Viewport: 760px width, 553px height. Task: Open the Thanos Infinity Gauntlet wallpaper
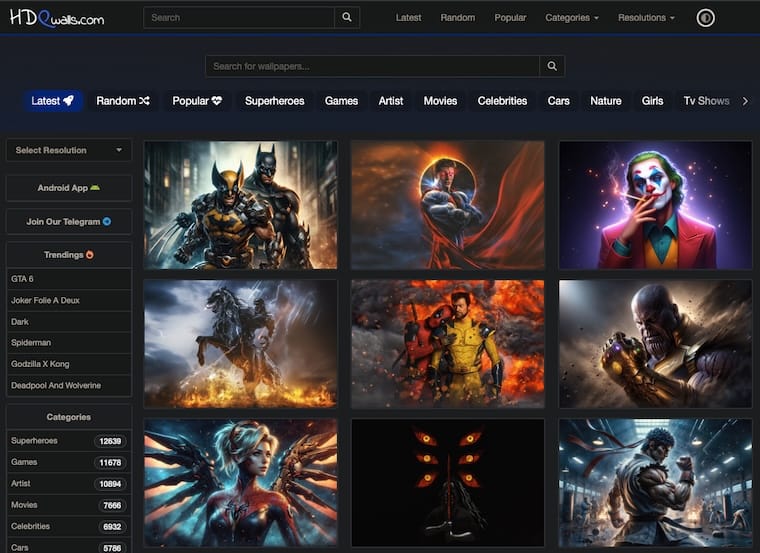(x=655, y=344)
